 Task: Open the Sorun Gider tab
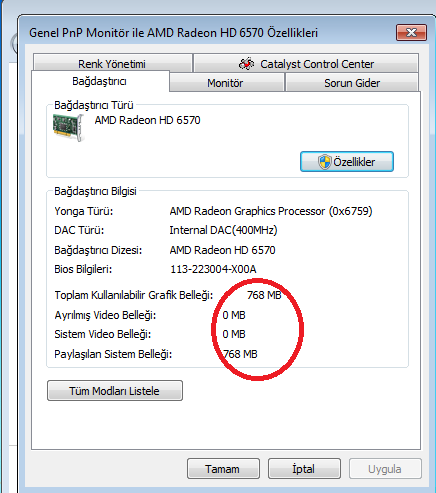(x=352, y=83)
